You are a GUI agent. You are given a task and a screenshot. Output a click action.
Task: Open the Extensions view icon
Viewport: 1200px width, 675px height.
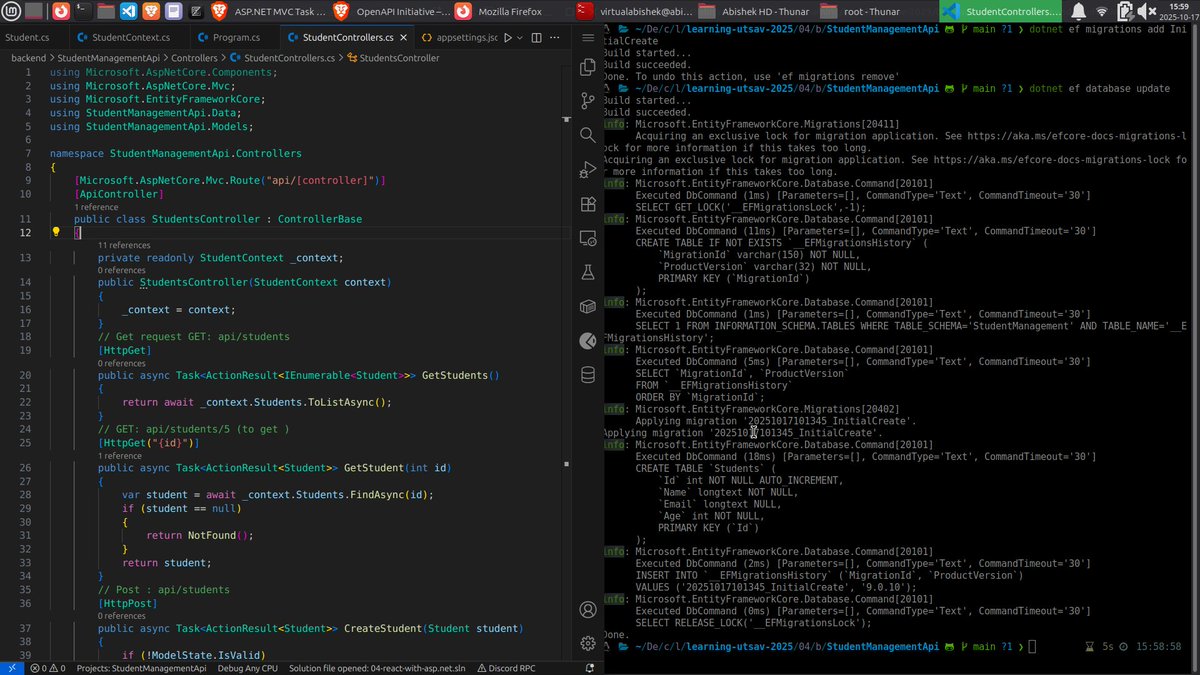[x=587, y=204]
